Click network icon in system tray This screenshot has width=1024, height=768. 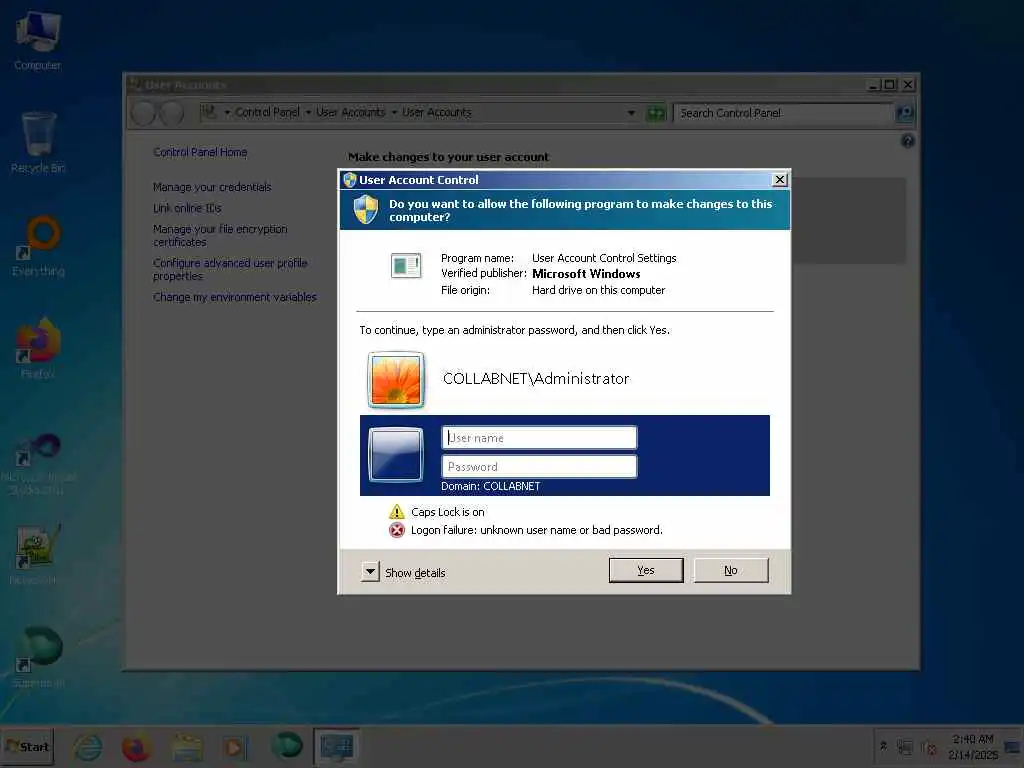[x=905, y=746]
